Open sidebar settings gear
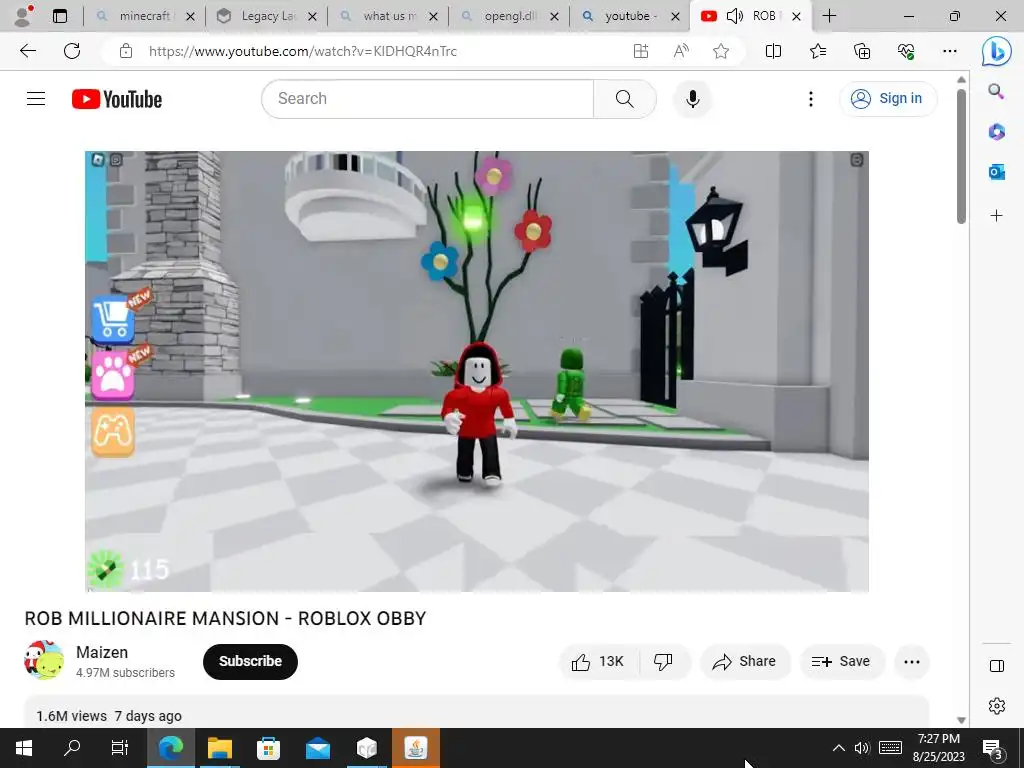This screenshot has height=768, width=1024. 996,706
